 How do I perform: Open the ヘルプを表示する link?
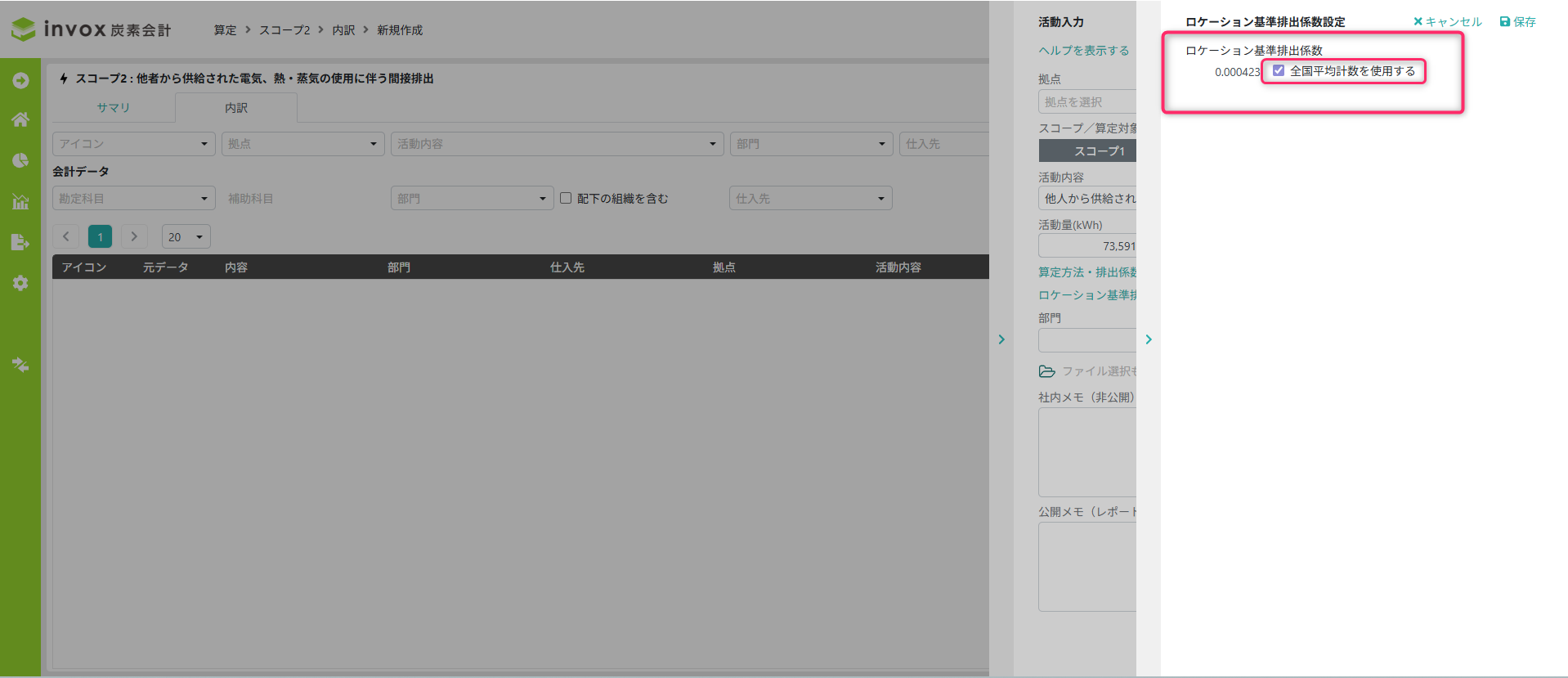(x=1083, y=51)
